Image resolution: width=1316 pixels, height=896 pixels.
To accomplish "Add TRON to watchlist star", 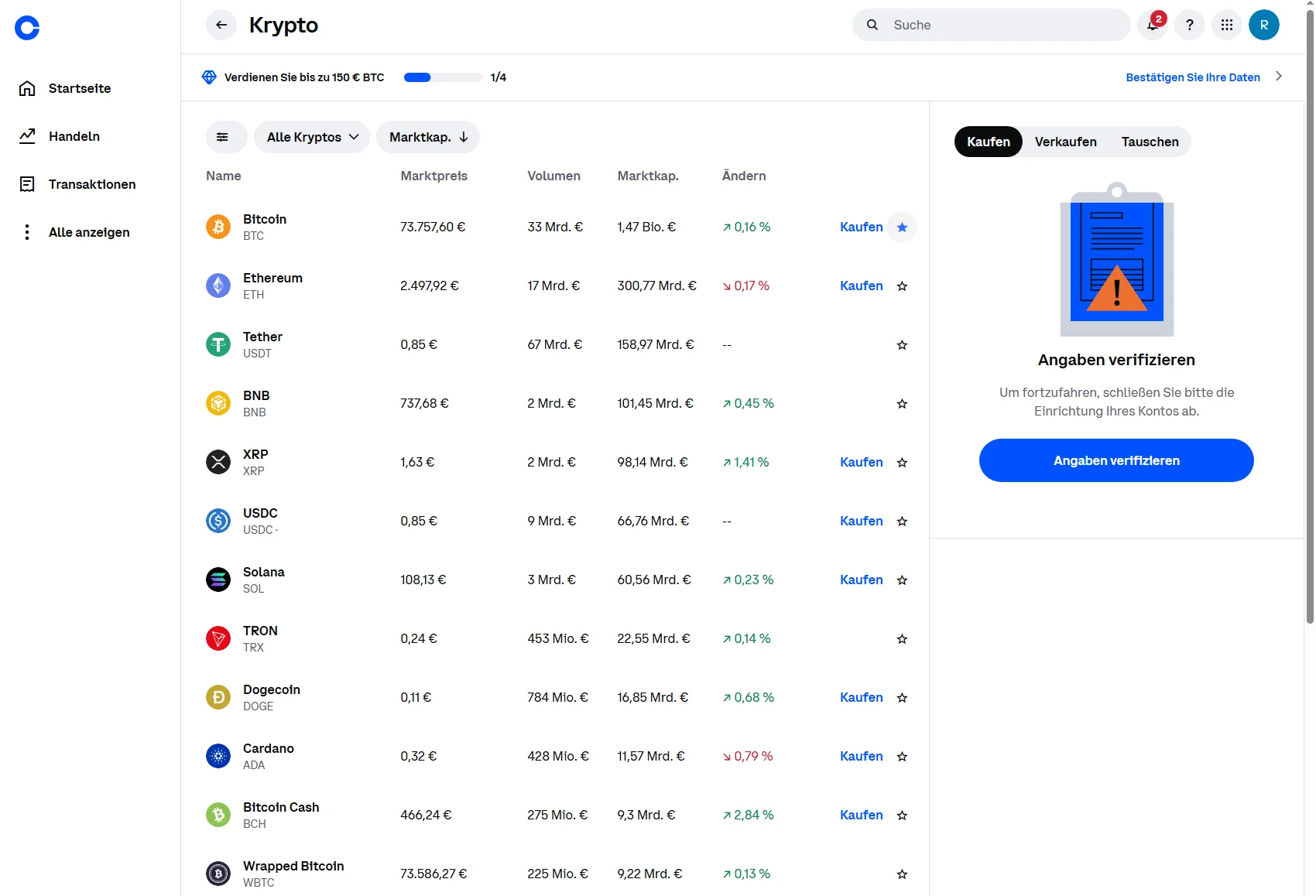I will tap(902, 638).
